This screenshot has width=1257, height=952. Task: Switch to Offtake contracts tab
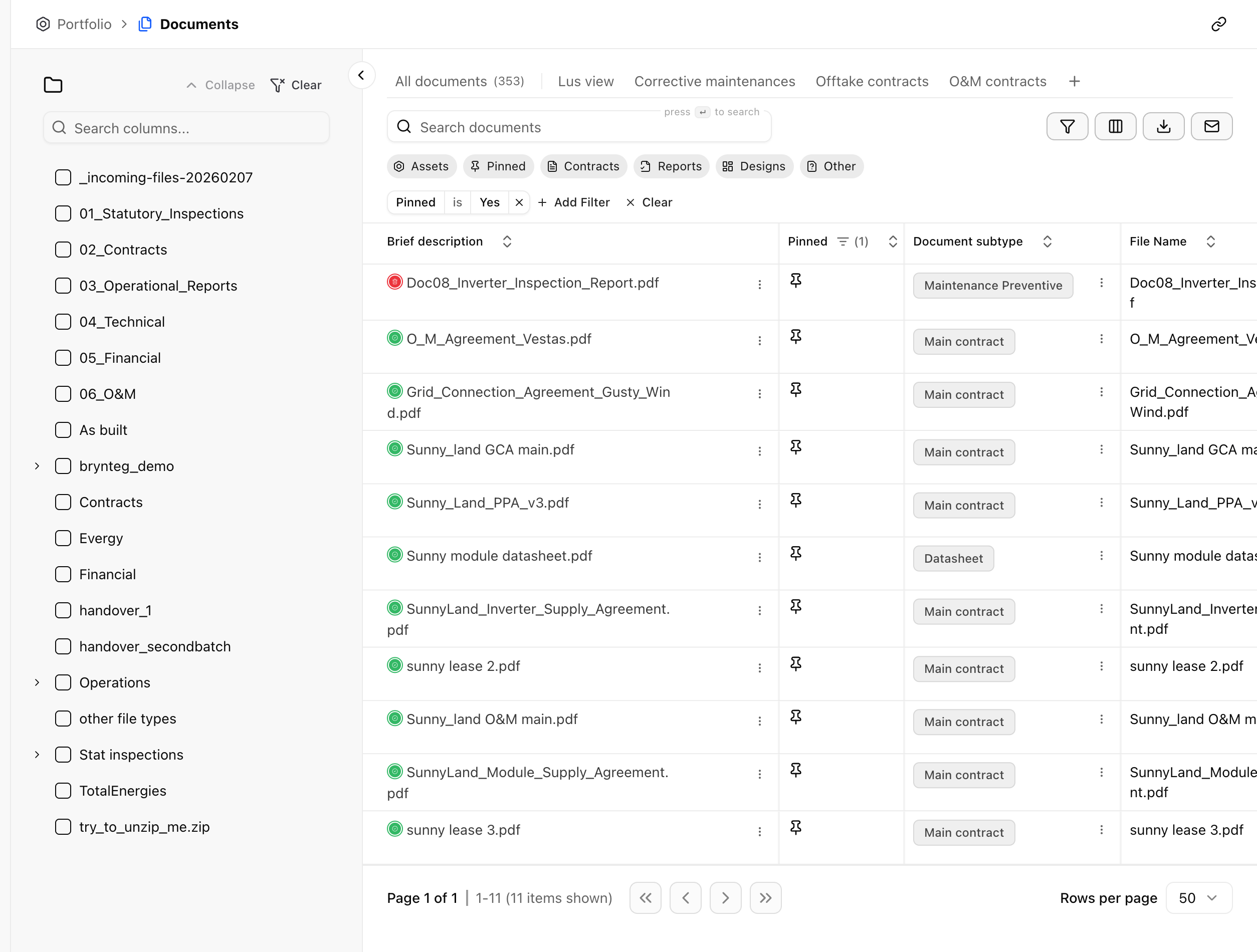[872, 81]
